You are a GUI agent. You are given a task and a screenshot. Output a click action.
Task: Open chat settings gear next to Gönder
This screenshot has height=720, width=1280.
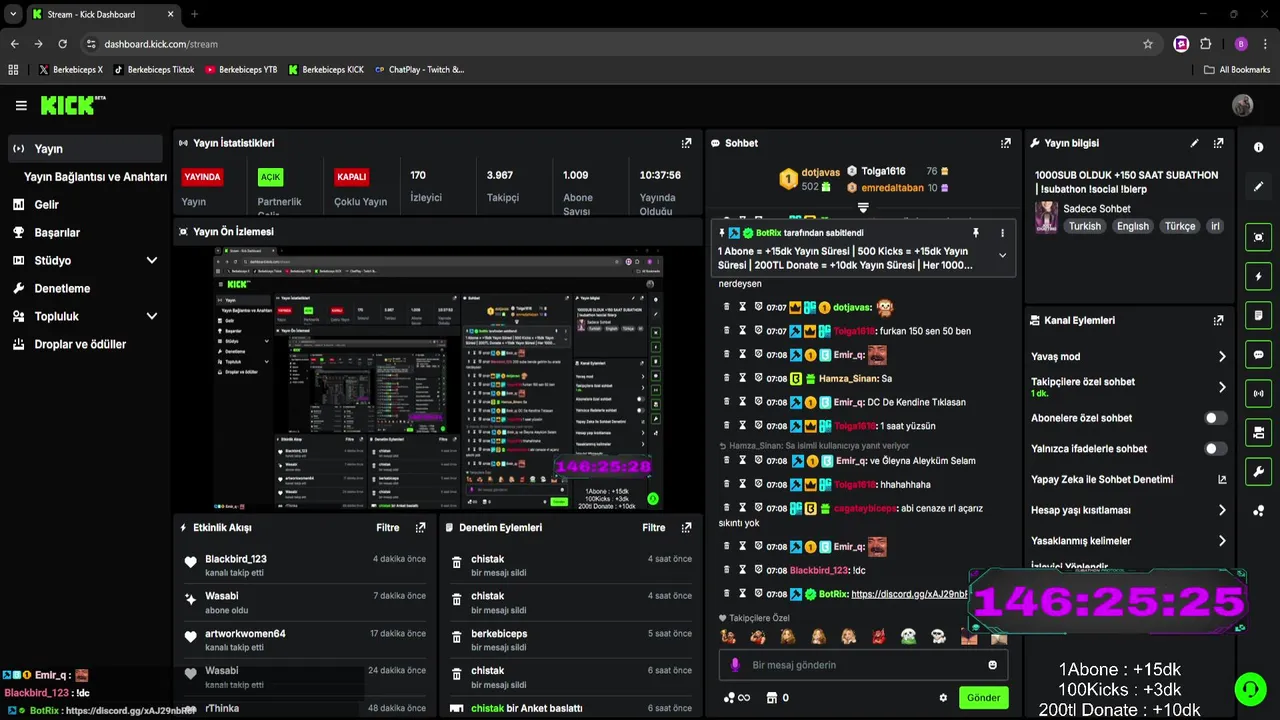coord(942,698)
